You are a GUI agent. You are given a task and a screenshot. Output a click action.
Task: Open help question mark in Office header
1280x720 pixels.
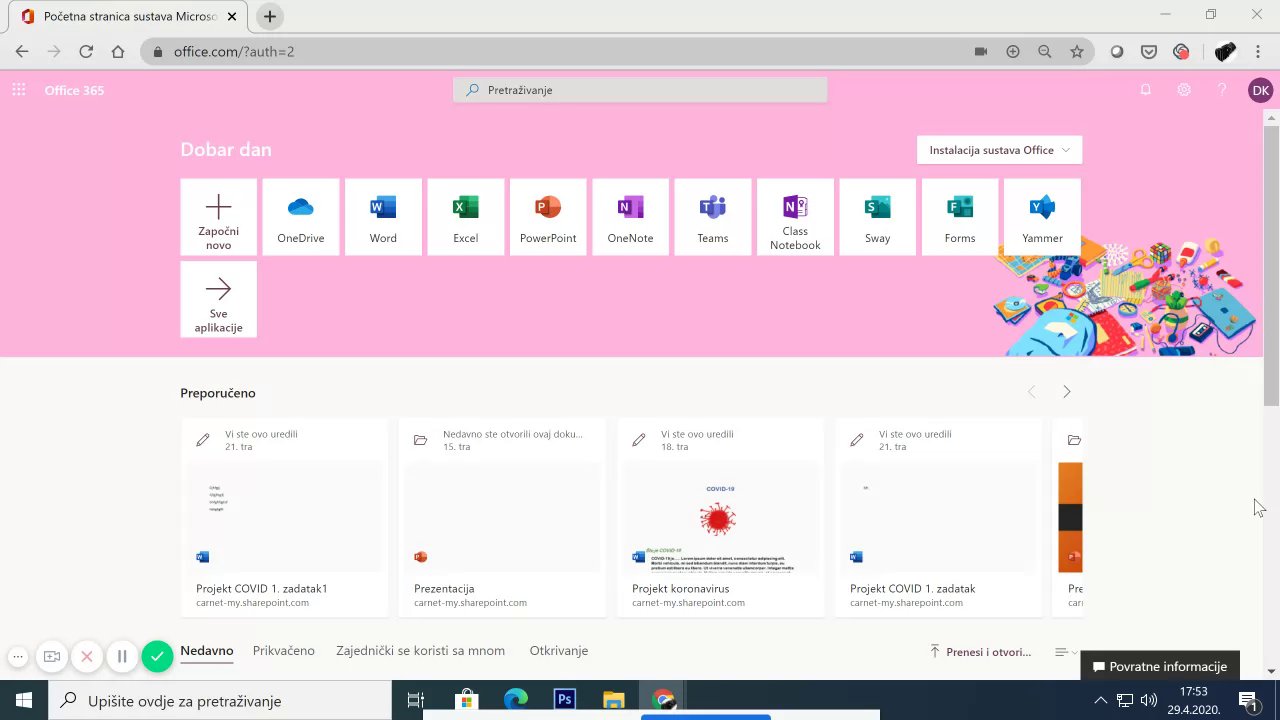click(x=1222, y=90)
